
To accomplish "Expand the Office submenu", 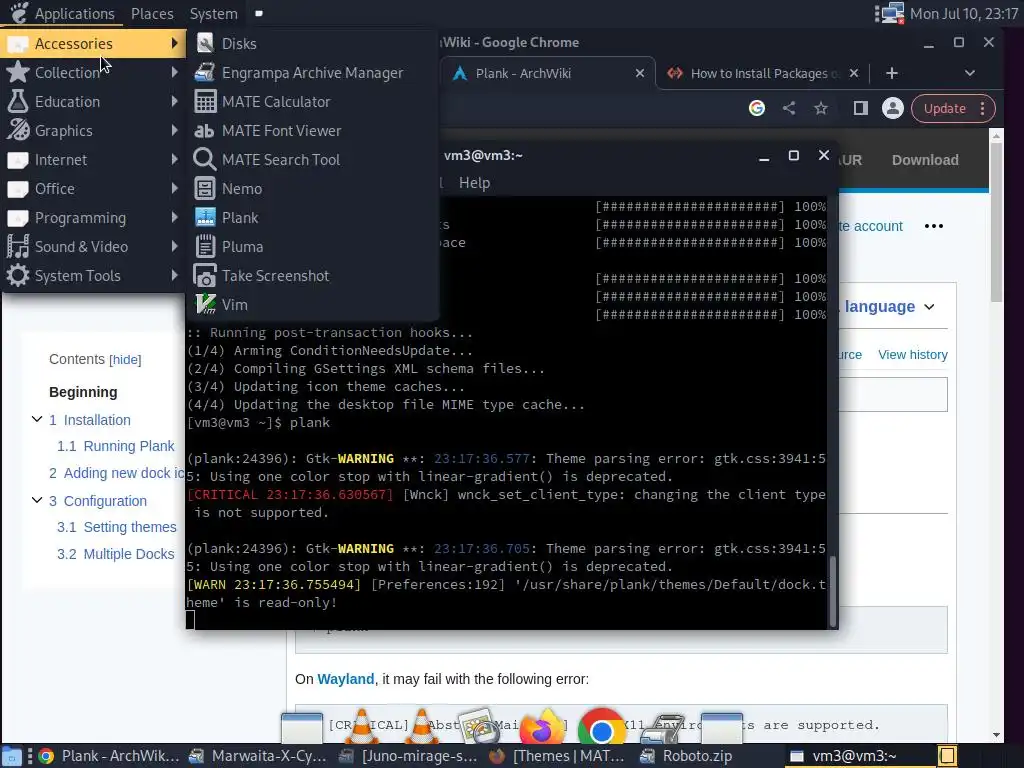I will point(93,189).
